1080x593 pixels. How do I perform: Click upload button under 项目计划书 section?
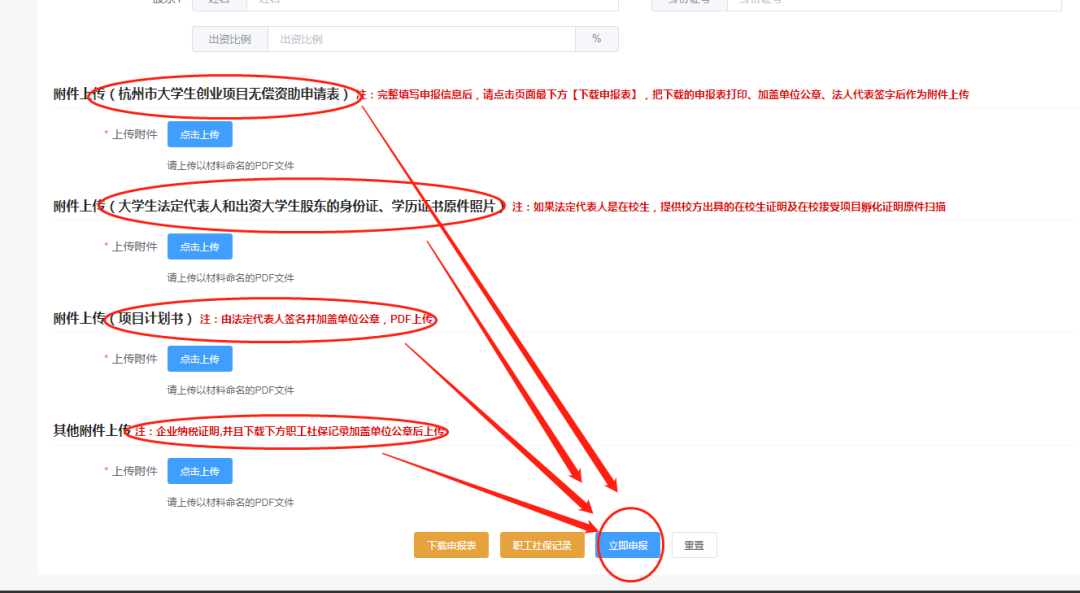click(x=200, y=359)
